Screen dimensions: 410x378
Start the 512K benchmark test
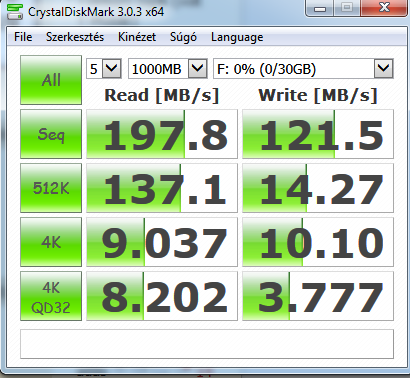51,188
